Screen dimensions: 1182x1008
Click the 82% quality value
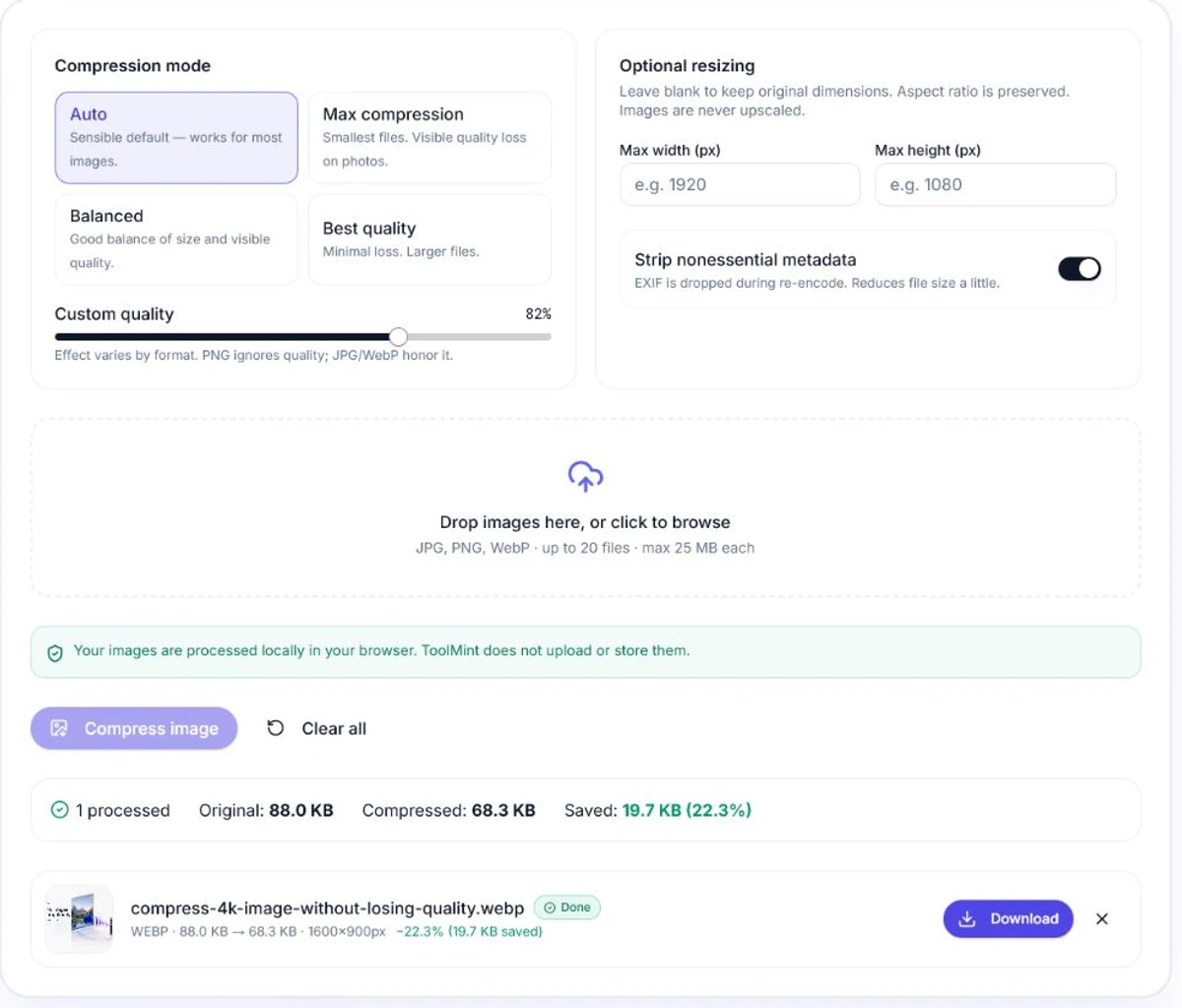click(x=539, y=313)
